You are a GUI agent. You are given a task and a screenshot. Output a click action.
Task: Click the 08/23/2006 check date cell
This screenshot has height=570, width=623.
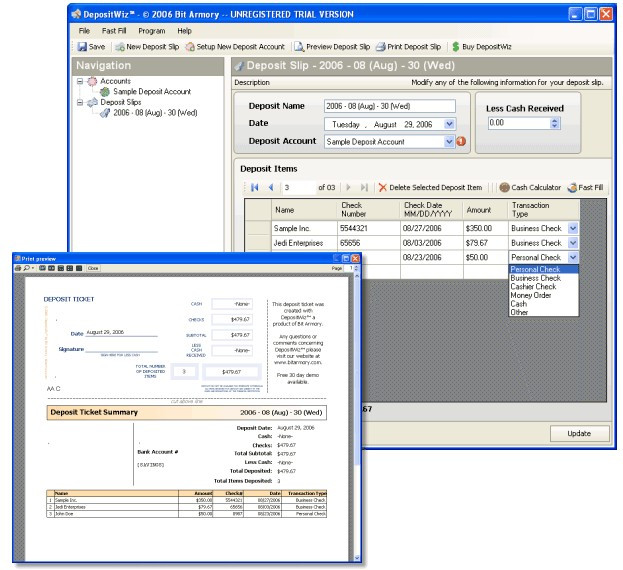[432, 257]
